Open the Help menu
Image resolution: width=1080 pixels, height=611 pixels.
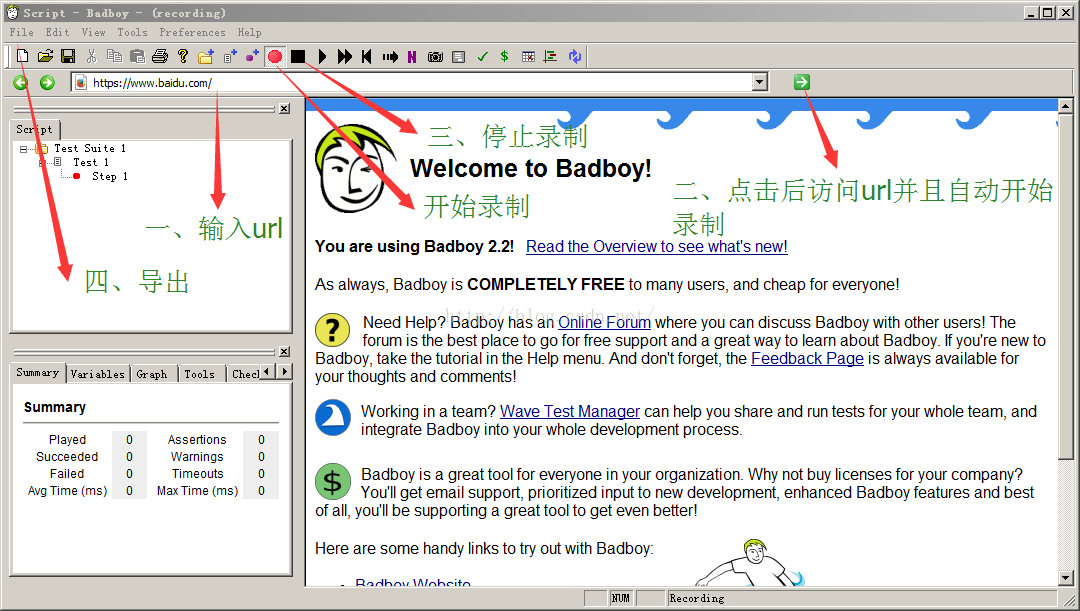coord(249,32)
